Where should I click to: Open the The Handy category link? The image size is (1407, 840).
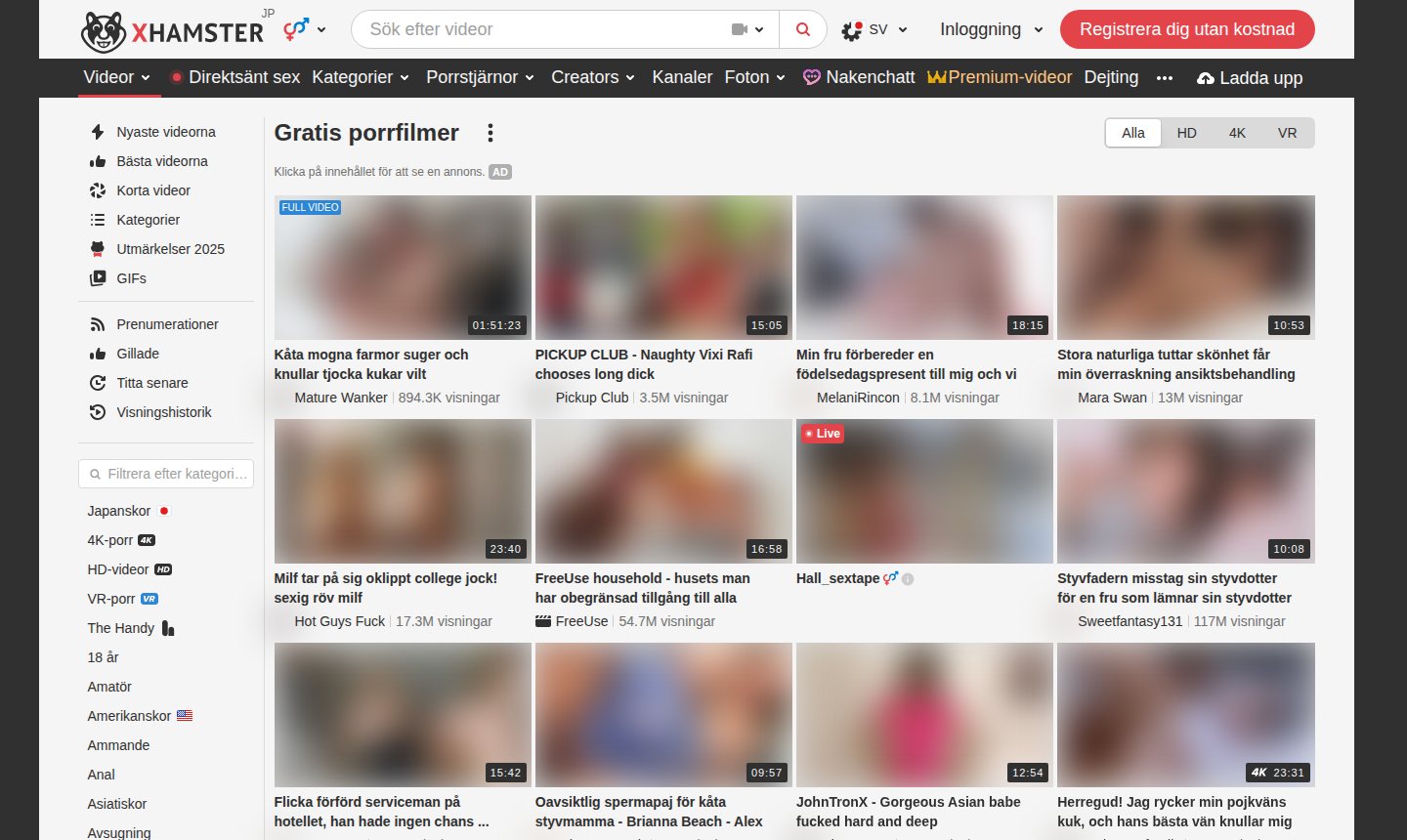click(x=131, y=628)
